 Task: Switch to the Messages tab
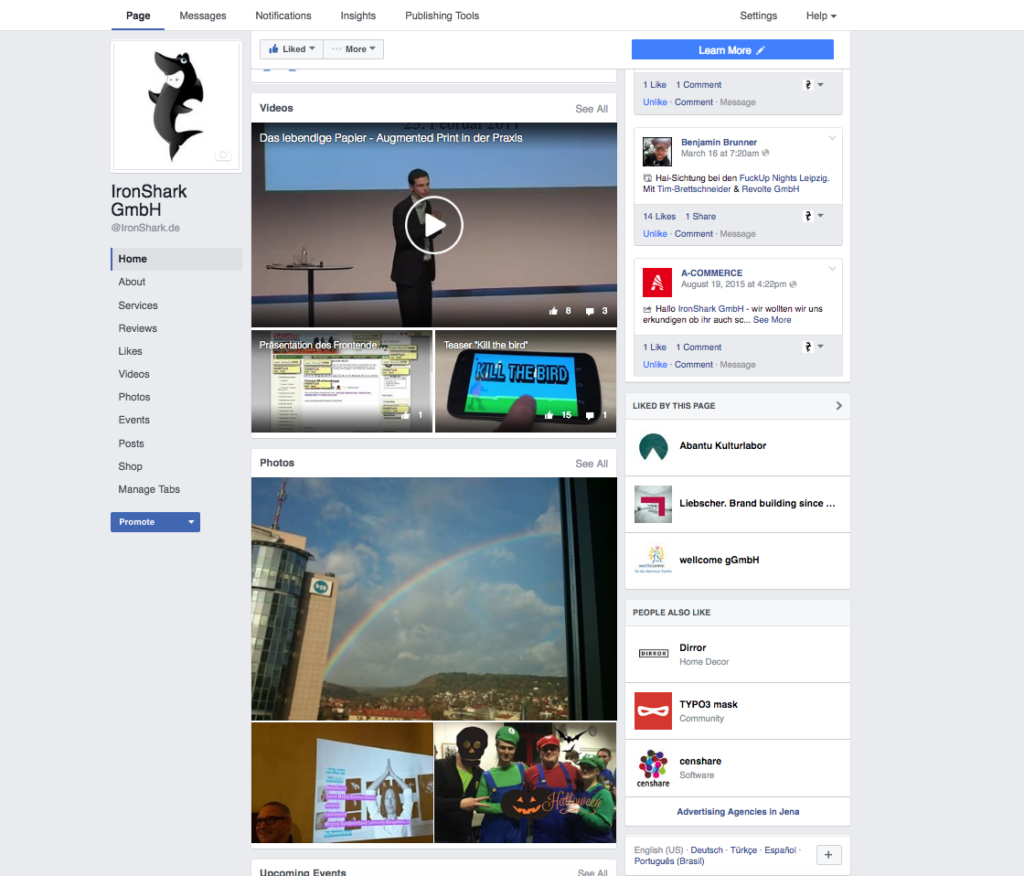(x=202, y=16)
